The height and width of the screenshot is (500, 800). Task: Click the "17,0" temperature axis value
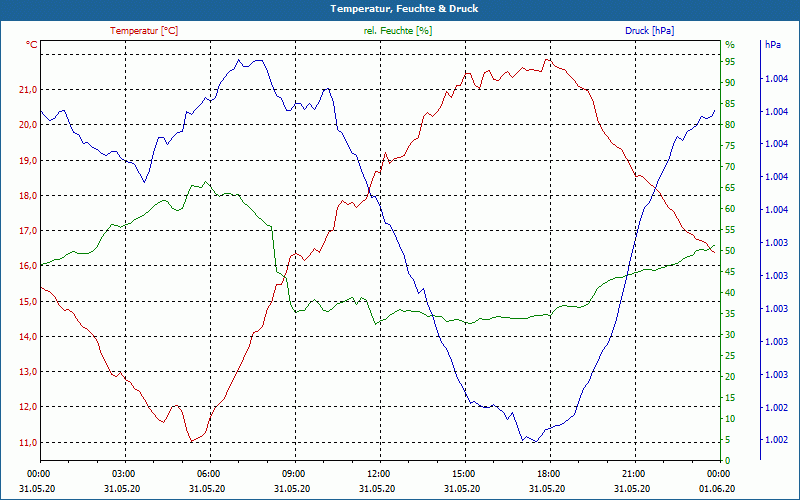click(29, 231)
